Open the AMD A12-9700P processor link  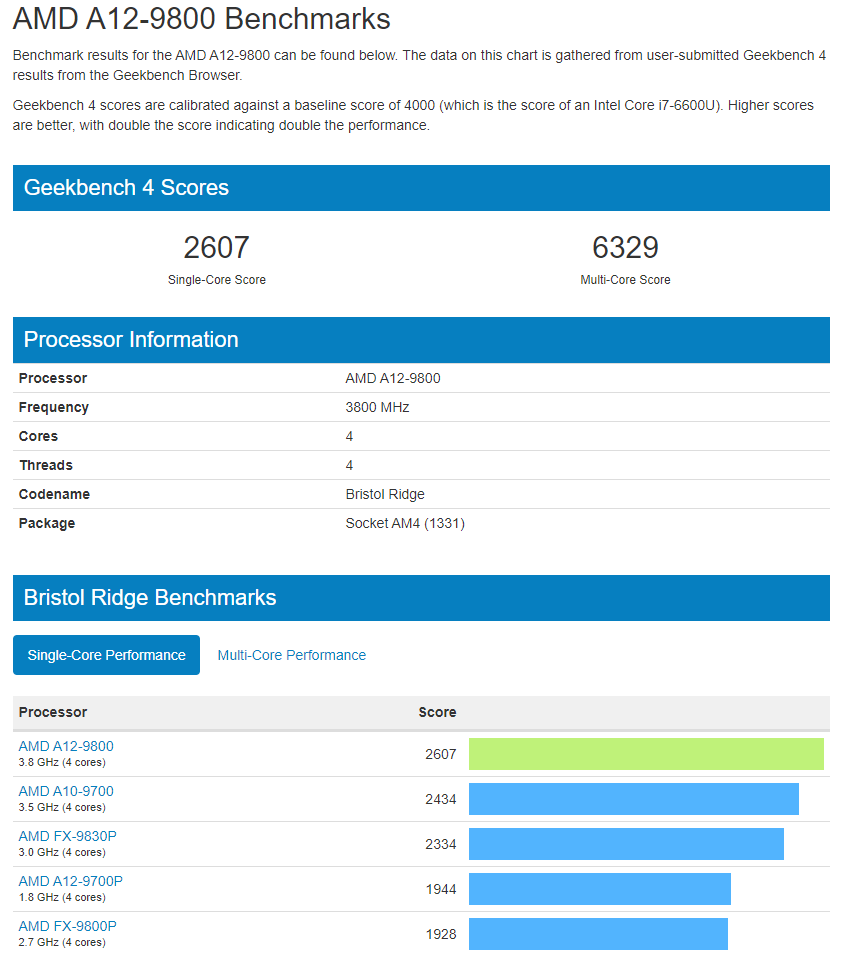coord(70,881)
